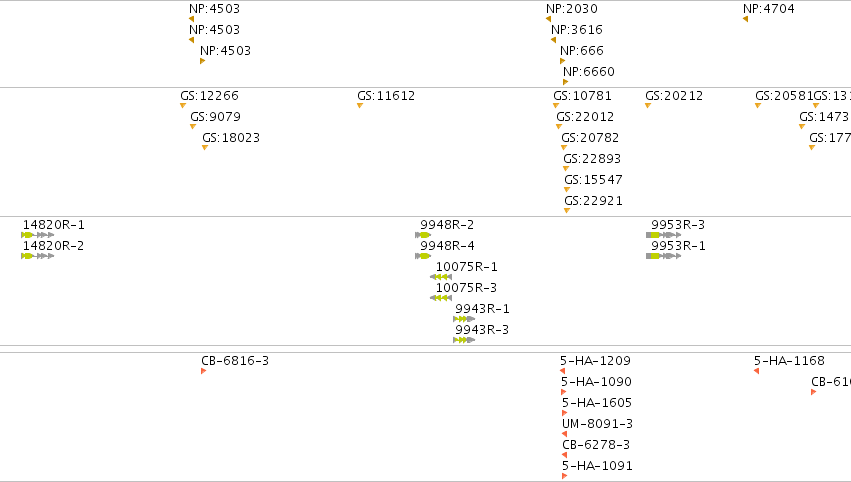Click the GS:15547 label
This screenshot has width=851, height=482.
pos(593,180)
